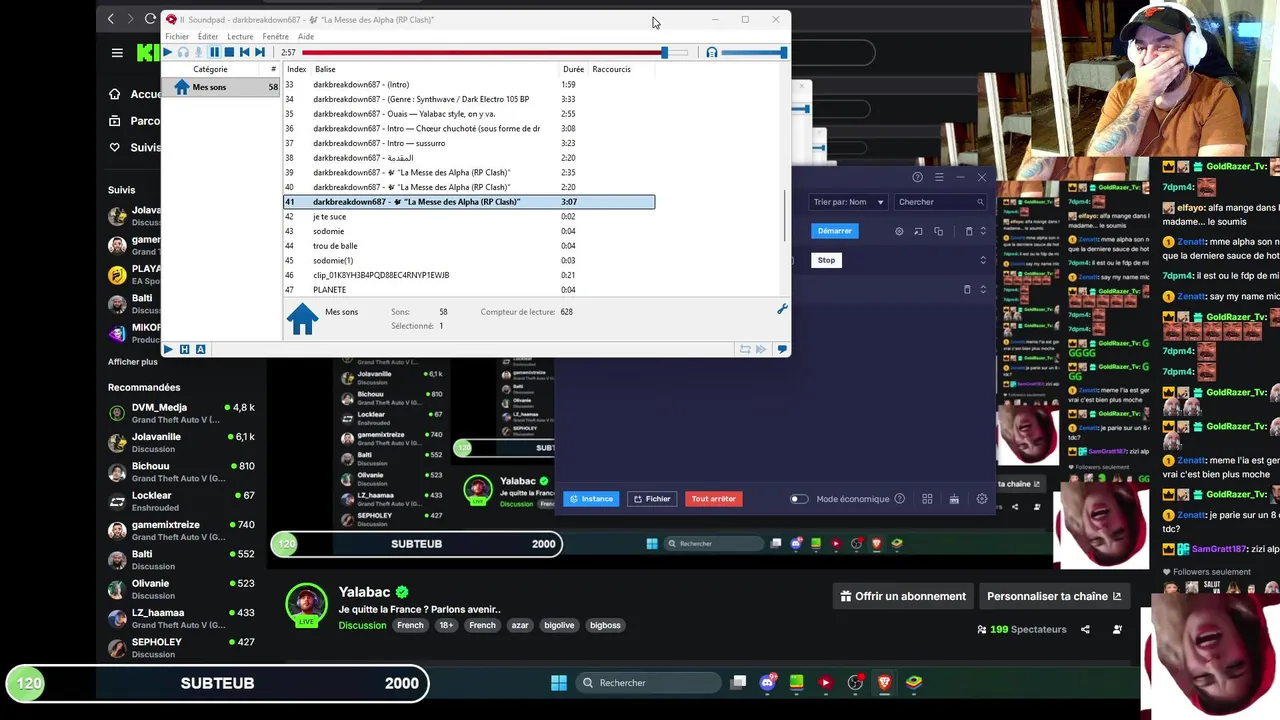This screenshot has width=1280, height=720.
Task: Click the headphones playback icon in Soundpad toolbar
Action: (183, 52)
